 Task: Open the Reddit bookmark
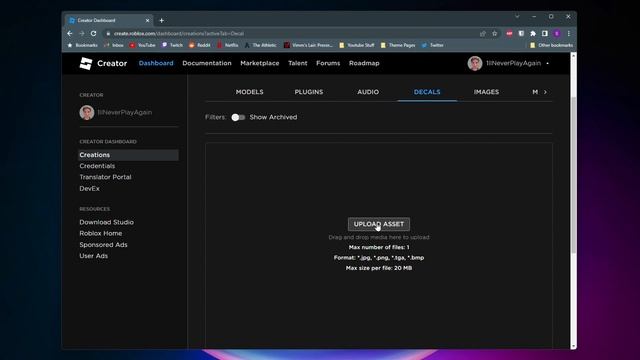pos(200,45)
